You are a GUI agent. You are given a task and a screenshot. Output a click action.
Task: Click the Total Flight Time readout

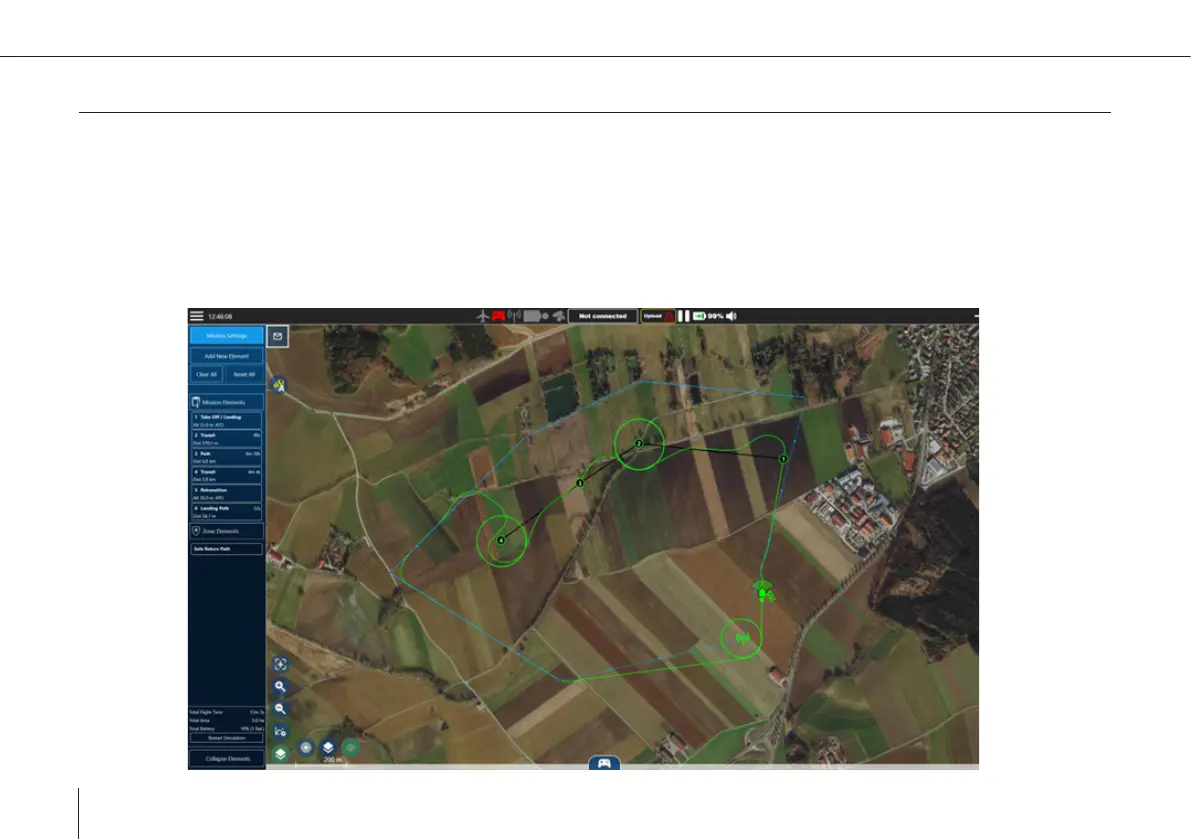click(226, 712)
